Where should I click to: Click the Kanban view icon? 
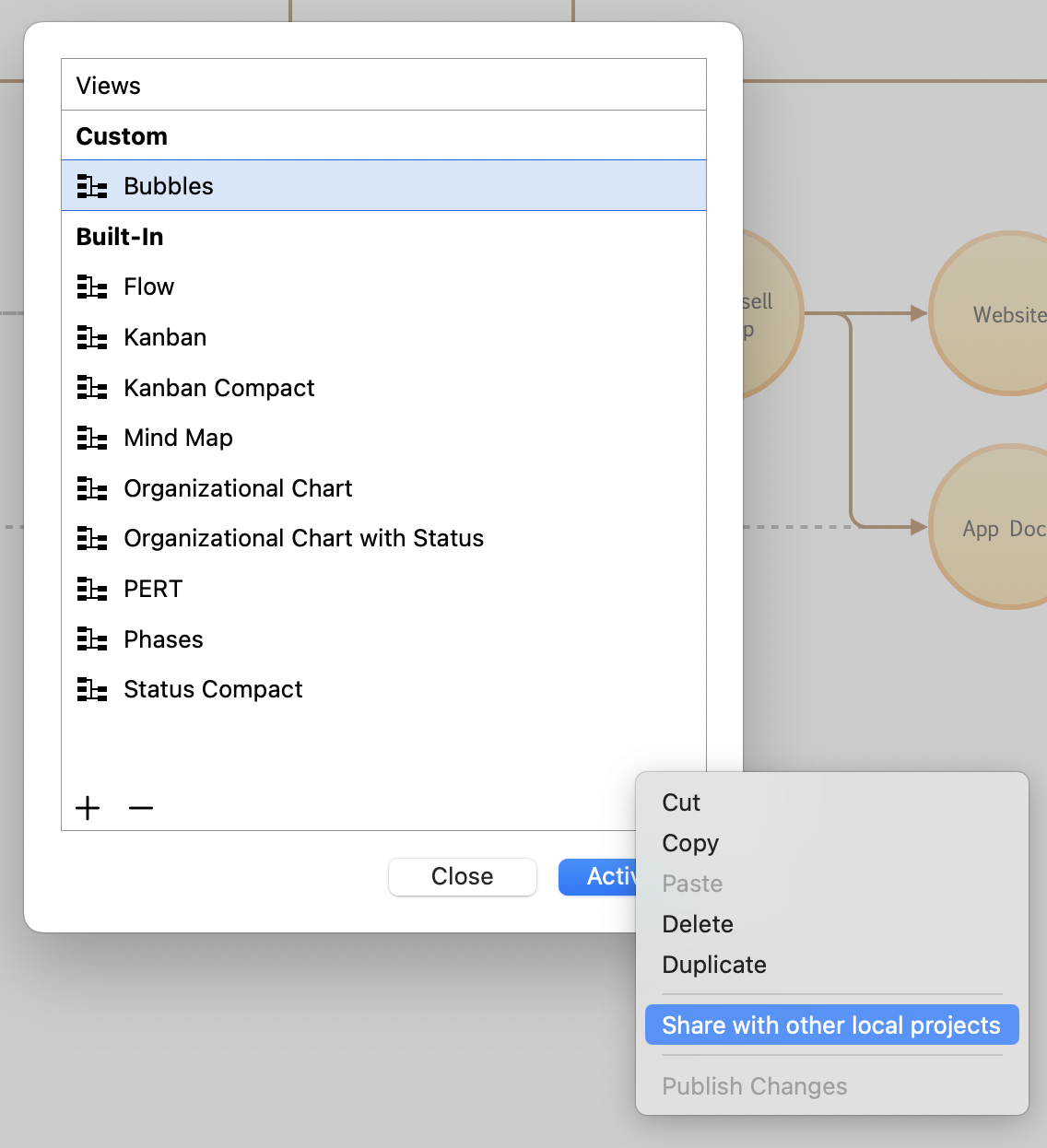tap(92, 338)
